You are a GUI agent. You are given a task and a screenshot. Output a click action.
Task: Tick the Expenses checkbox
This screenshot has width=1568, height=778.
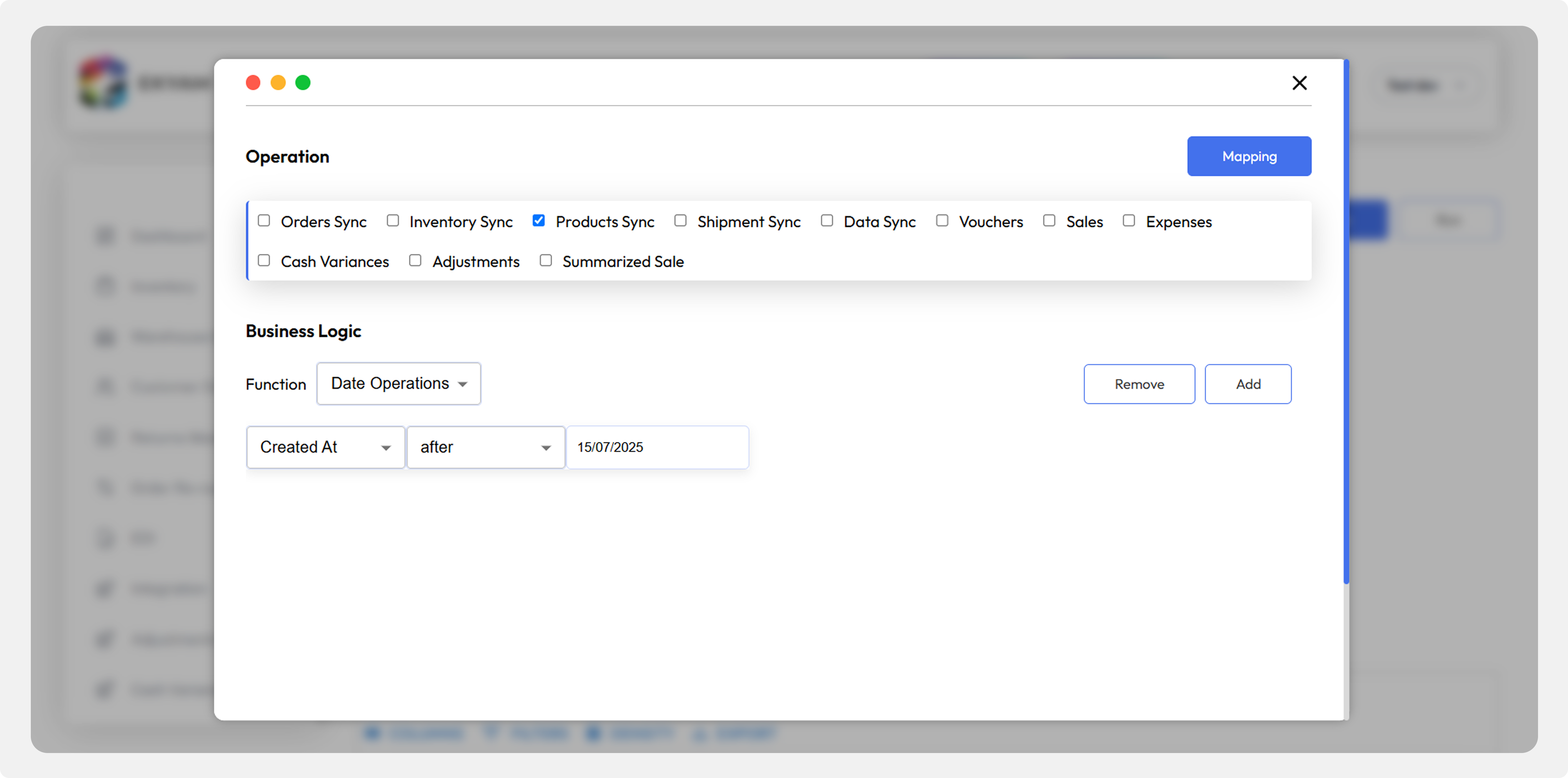(1129, 220)
